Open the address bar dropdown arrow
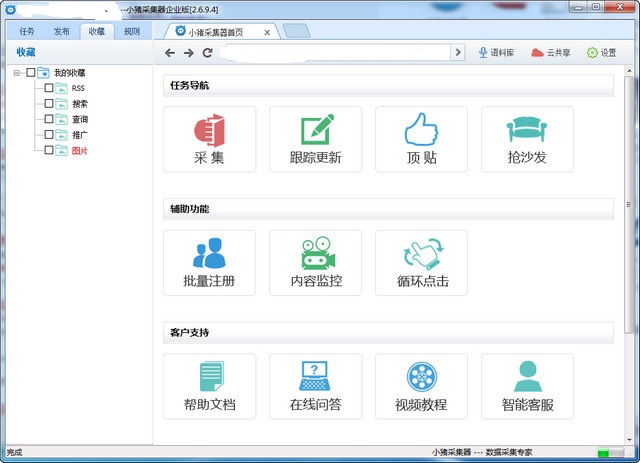This screenshot has width=640, height=463. (458, 52)
